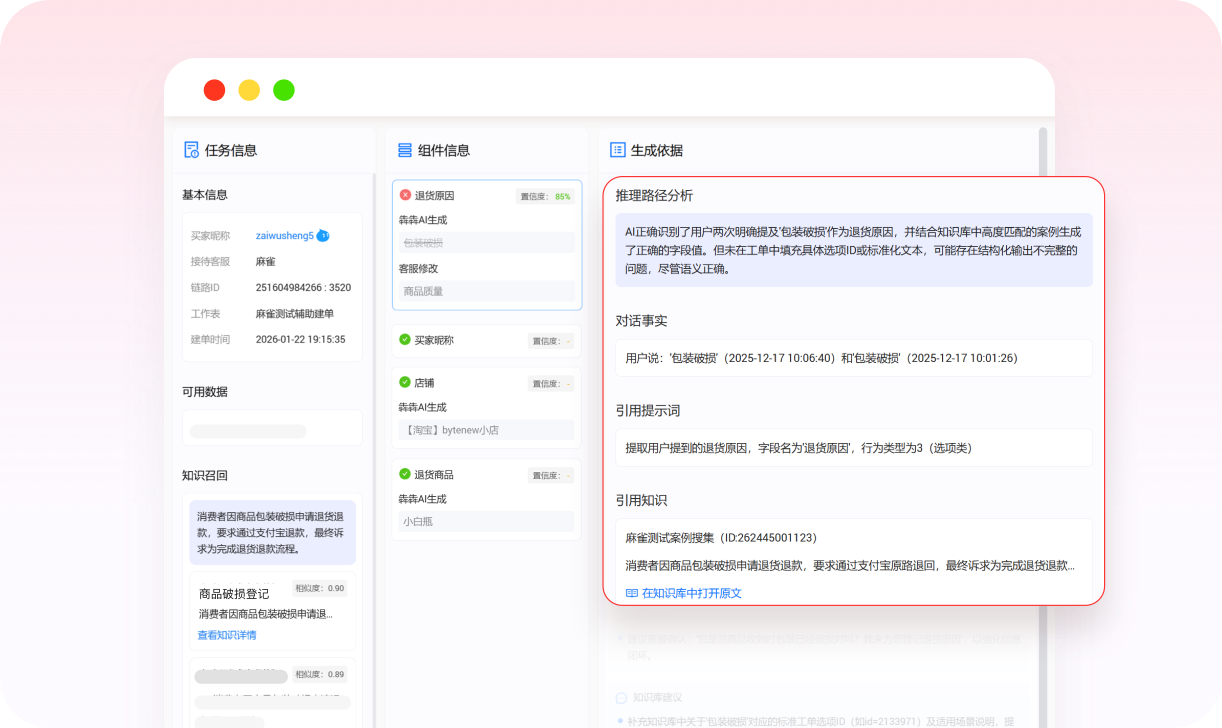This screenshot has width=1222, height=728.
Task: Click the 工作表 value 麻雀测试辅助建单
Action: click(295, 313)
